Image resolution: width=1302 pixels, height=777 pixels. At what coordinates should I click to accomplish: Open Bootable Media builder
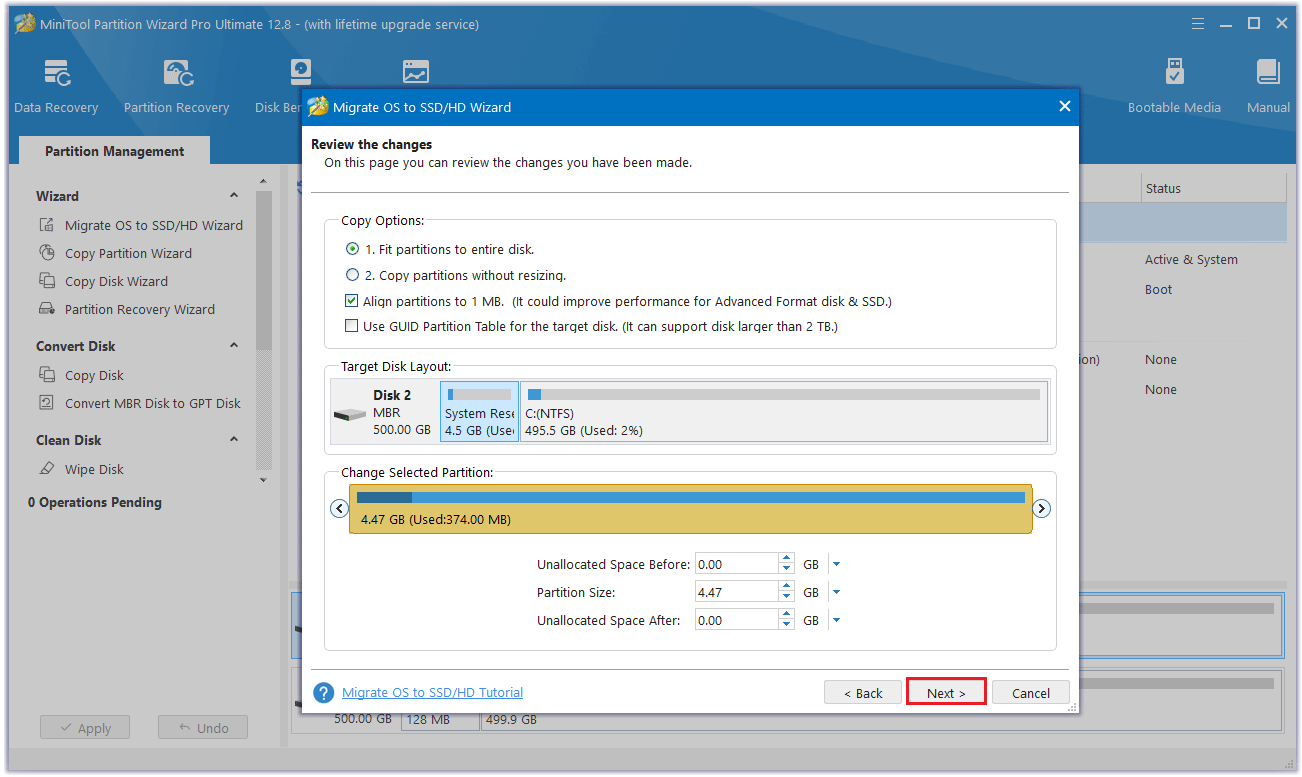1174,85
